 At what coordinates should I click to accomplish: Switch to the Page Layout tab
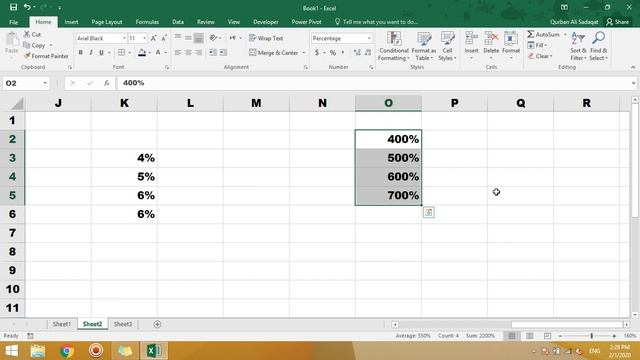click(107, 22)
